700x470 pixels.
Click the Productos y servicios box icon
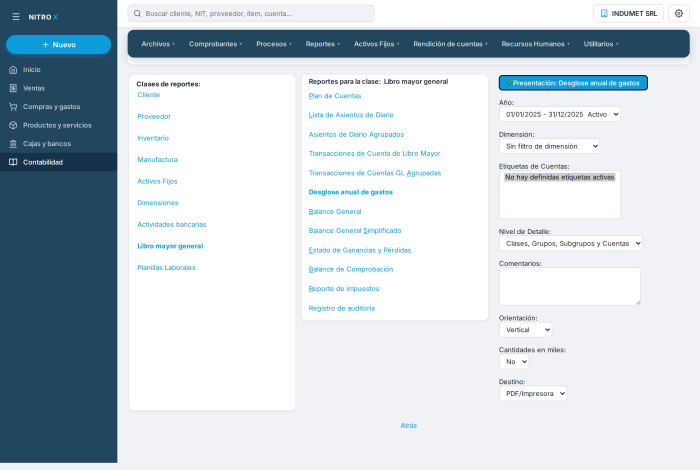coord(13,125)
